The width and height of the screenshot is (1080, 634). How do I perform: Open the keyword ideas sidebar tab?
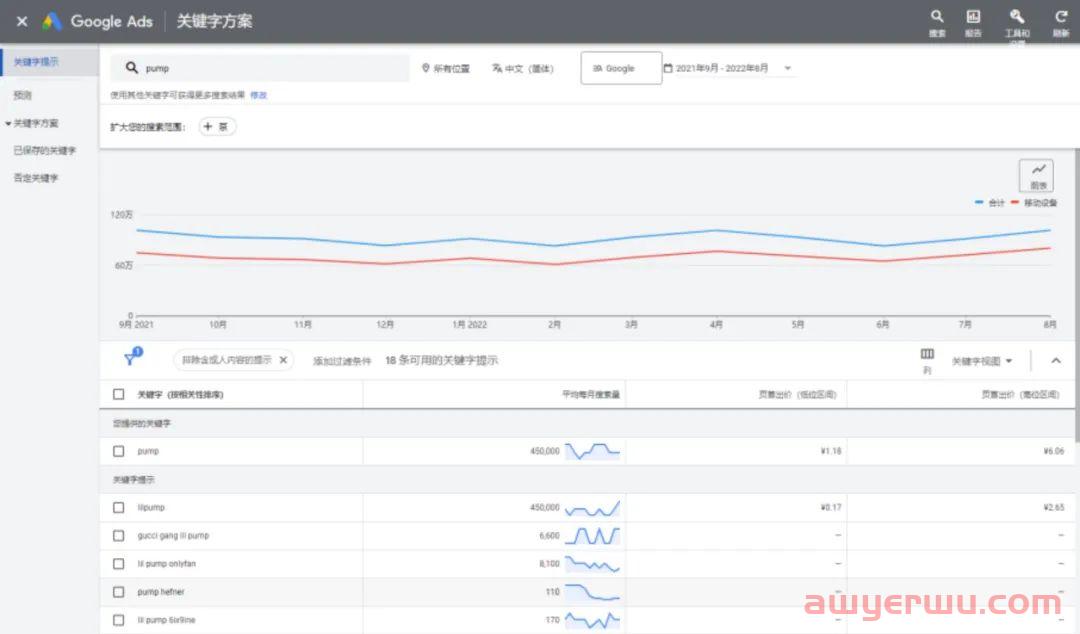(50, 62)
